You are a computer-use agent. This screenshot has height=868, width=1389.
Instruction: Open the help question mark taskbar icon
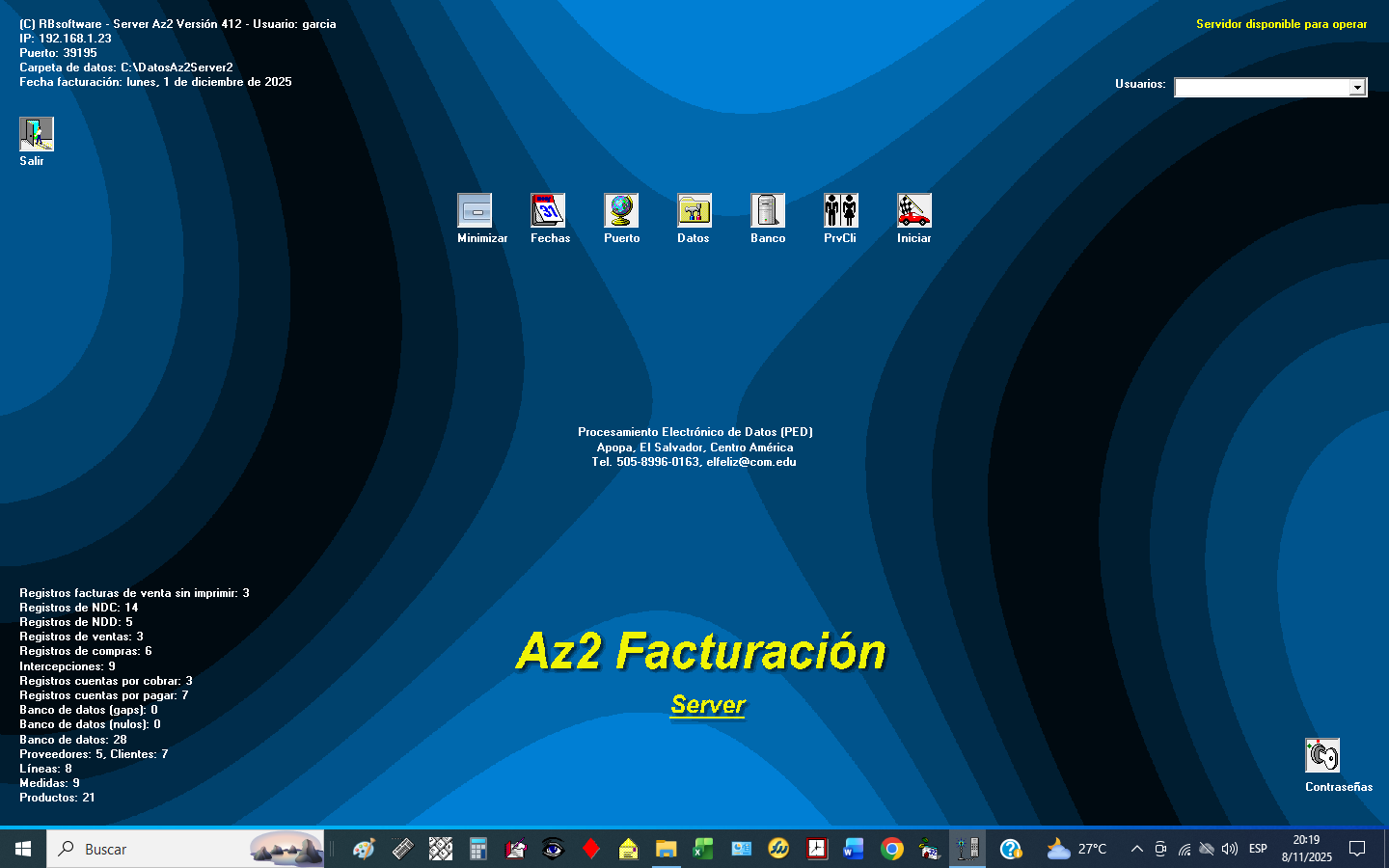pyautogui.click(x=1010, y=849)
